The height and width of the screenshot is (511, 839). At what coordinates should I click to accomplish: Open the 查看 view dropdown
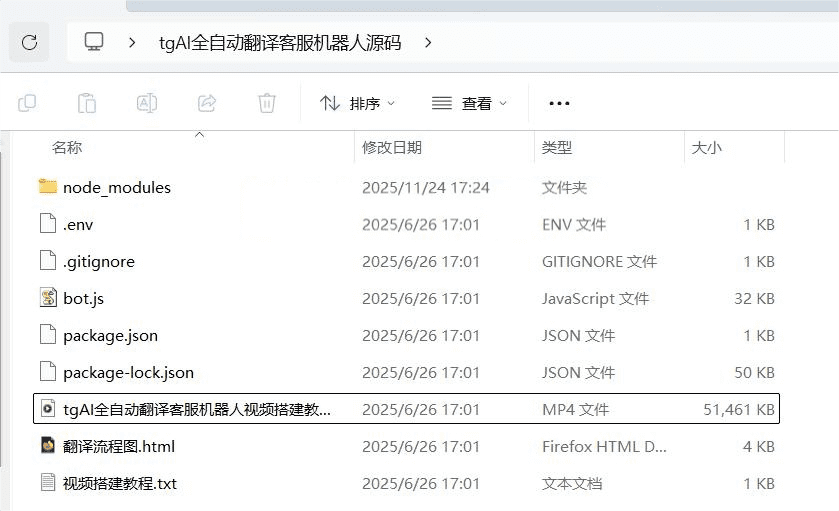tap(469, 103)
